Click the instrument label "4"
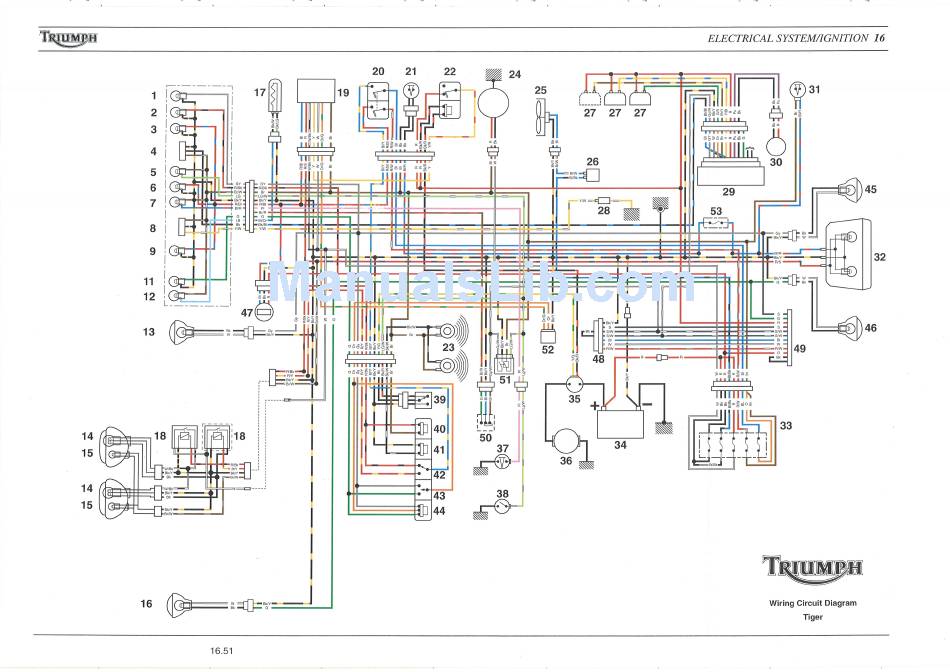The height and width of the screenshot is (672, 950). (x=154, y=151)
